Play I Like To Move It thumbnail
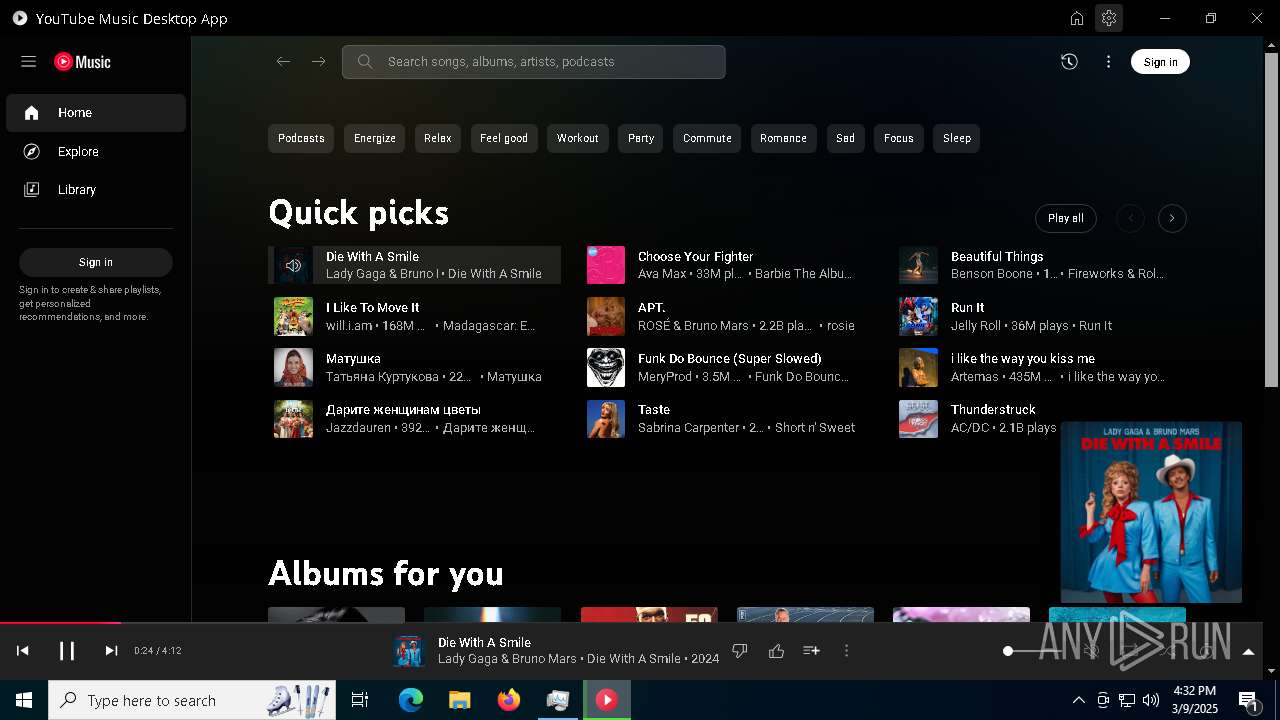Image resolution: width=1280 pixels, height=720 pixels. point(293,316)
